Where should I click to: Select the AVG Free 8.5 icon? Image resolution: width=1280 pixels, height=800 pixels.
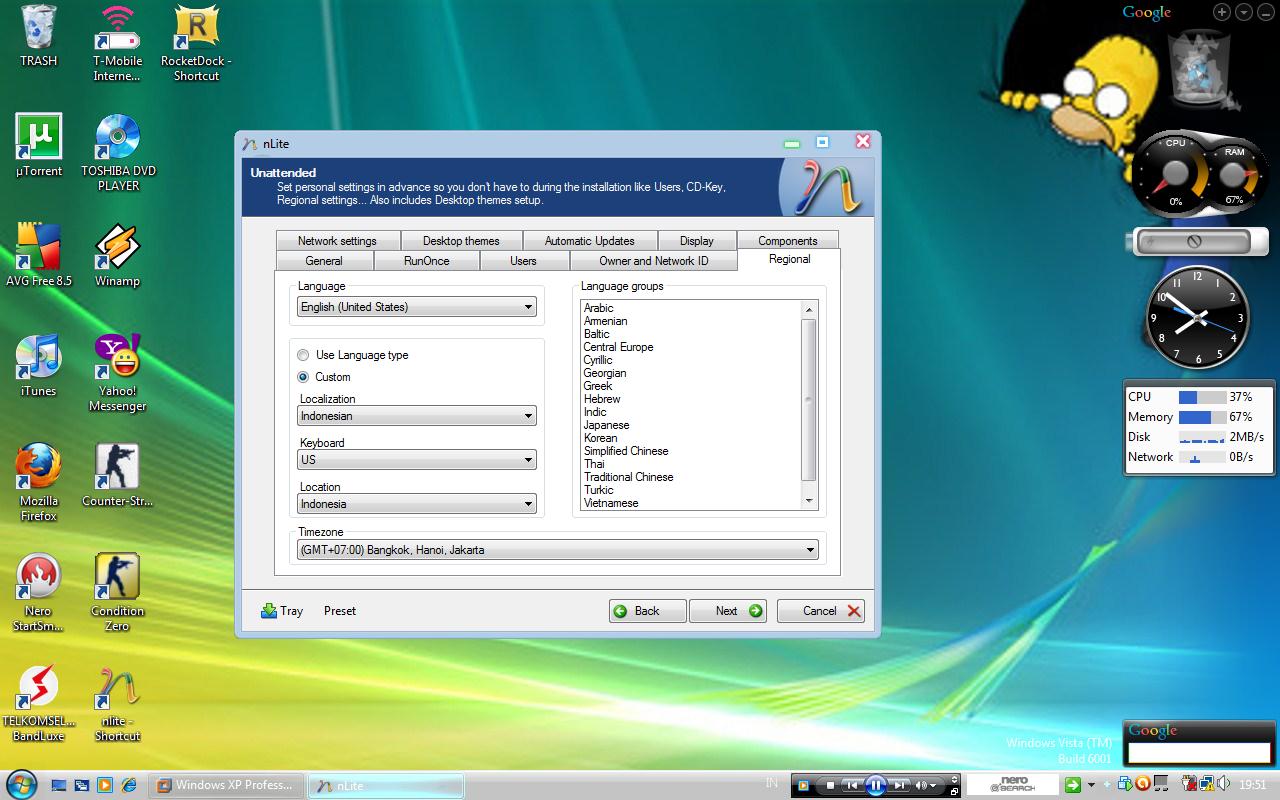tap(39, 255)
